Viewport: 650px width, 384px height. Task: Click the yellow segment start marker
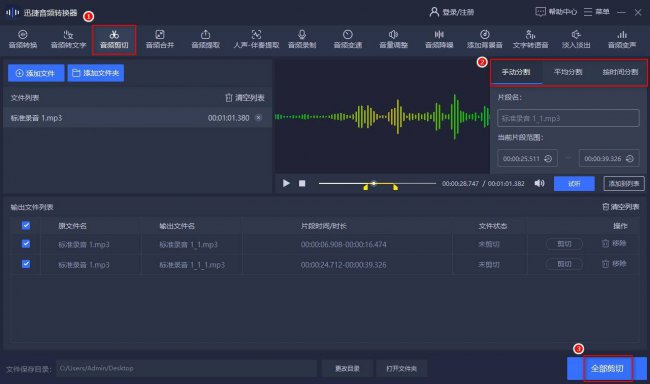point(366,187)
